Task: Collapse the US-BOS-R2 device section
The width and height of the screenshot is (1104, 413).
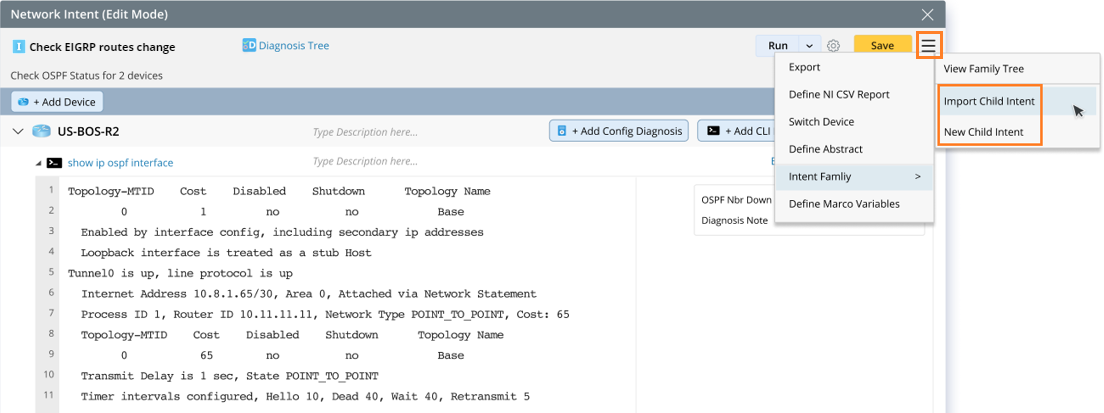Action: [x=18, y=132]
